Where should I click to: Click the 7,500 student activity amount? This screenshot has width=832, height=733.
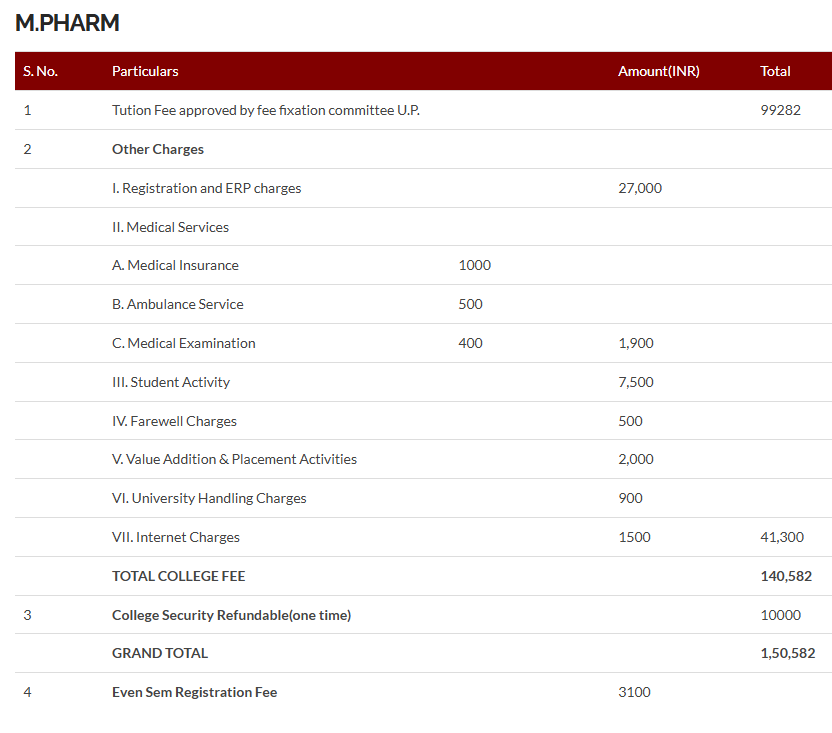pos(636,382)
